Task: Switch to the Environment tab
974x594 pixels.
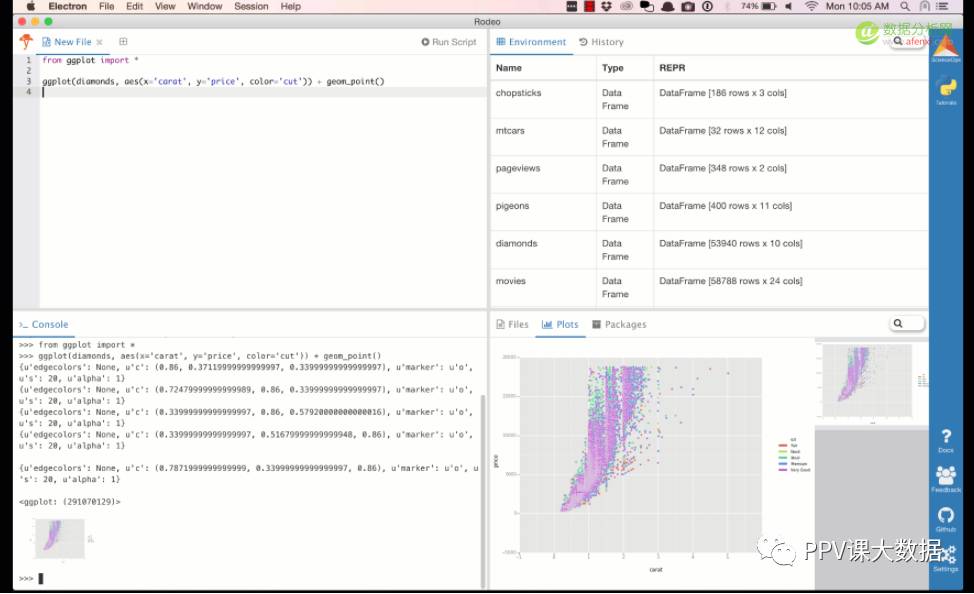Action: coord(532,42)
